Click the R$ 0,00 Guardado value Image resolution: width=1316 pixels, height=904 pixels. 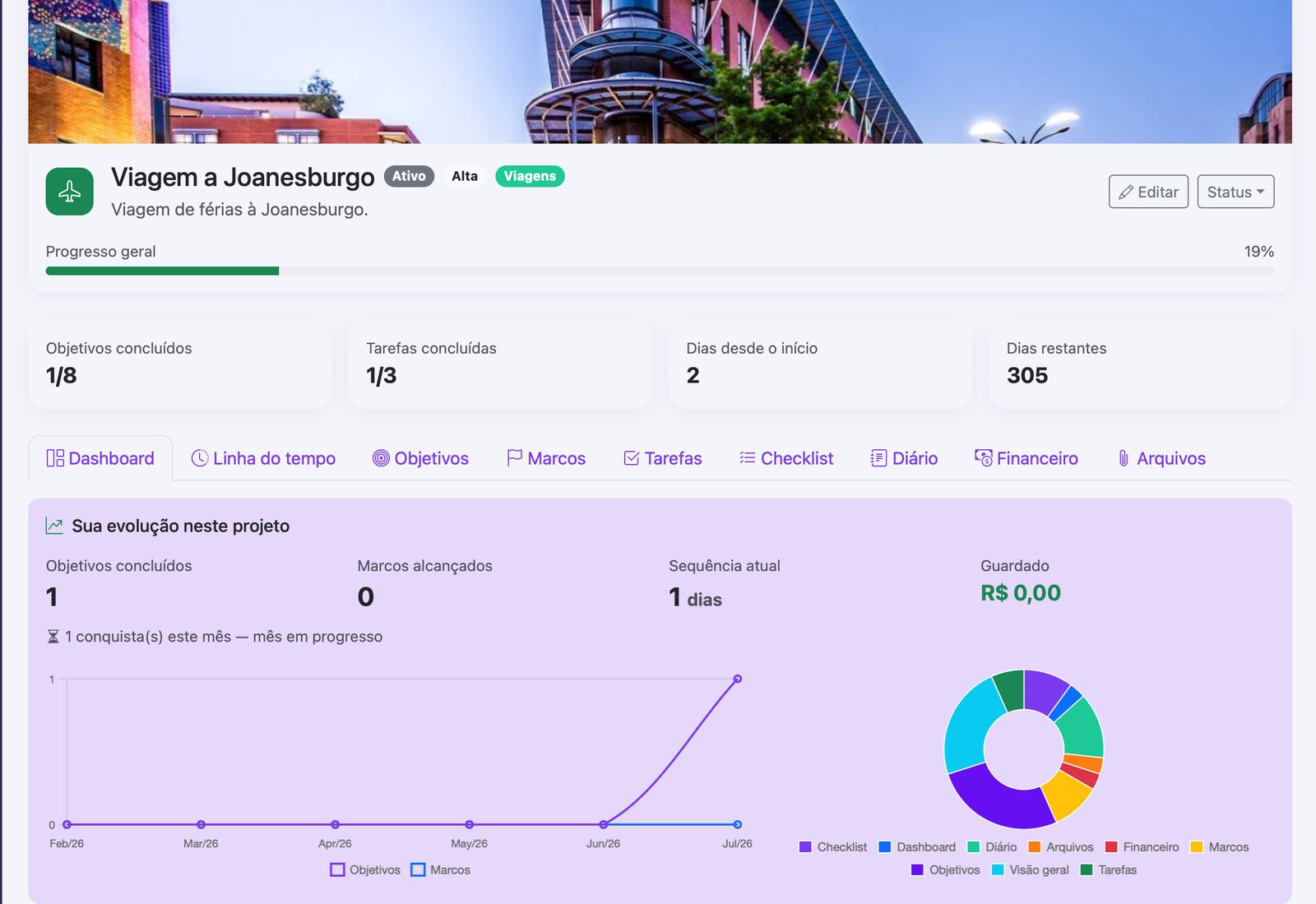tap(1021, 593)
